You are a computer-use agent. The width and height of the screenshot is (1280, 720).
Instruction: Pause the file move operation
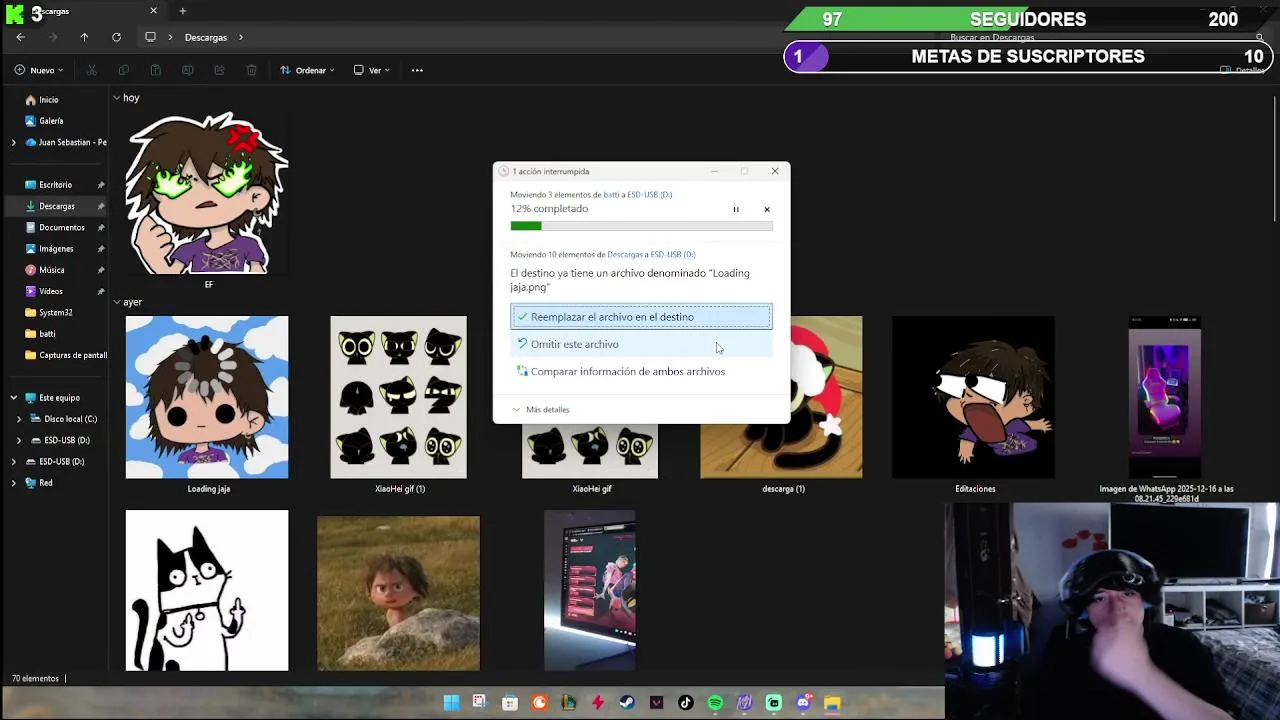coord(736,209)
